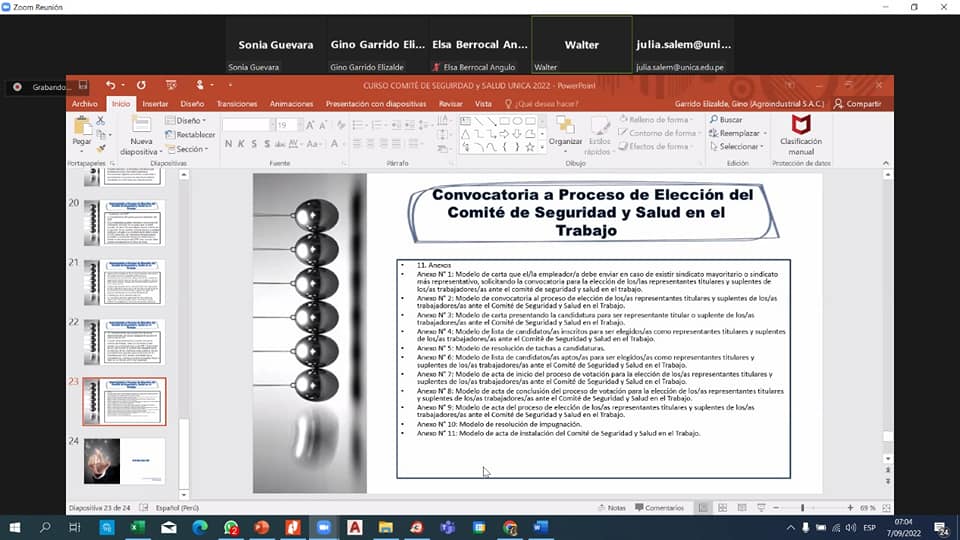Adjust the zoom slider in status bar
Image resolution: width=960 pixels, height=540 pixels.
click(x=802, y=508)
